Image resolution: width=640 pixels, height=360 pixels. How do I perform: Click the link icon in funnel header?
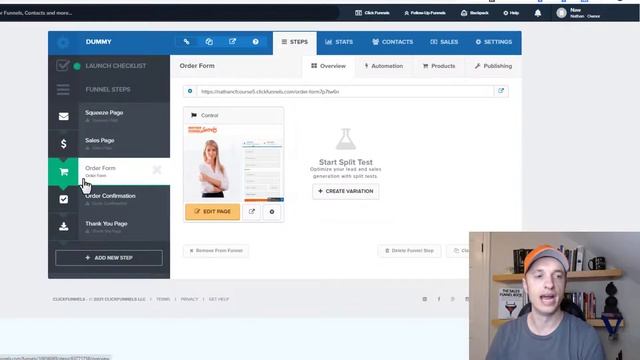[x=187, y=42]
